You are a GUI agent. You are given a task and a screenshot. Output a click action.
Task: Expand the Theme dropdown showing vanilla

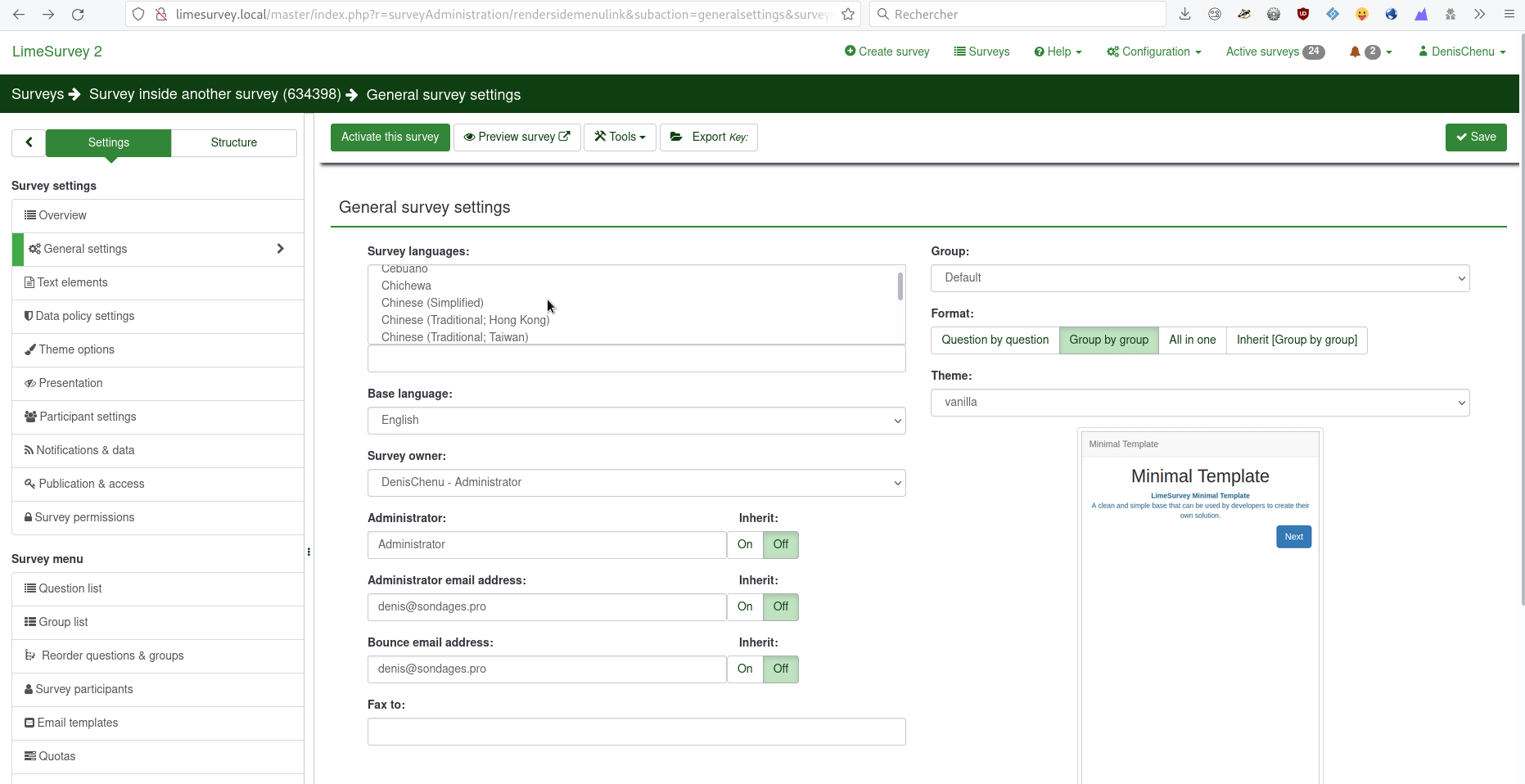coord(1199,403)
